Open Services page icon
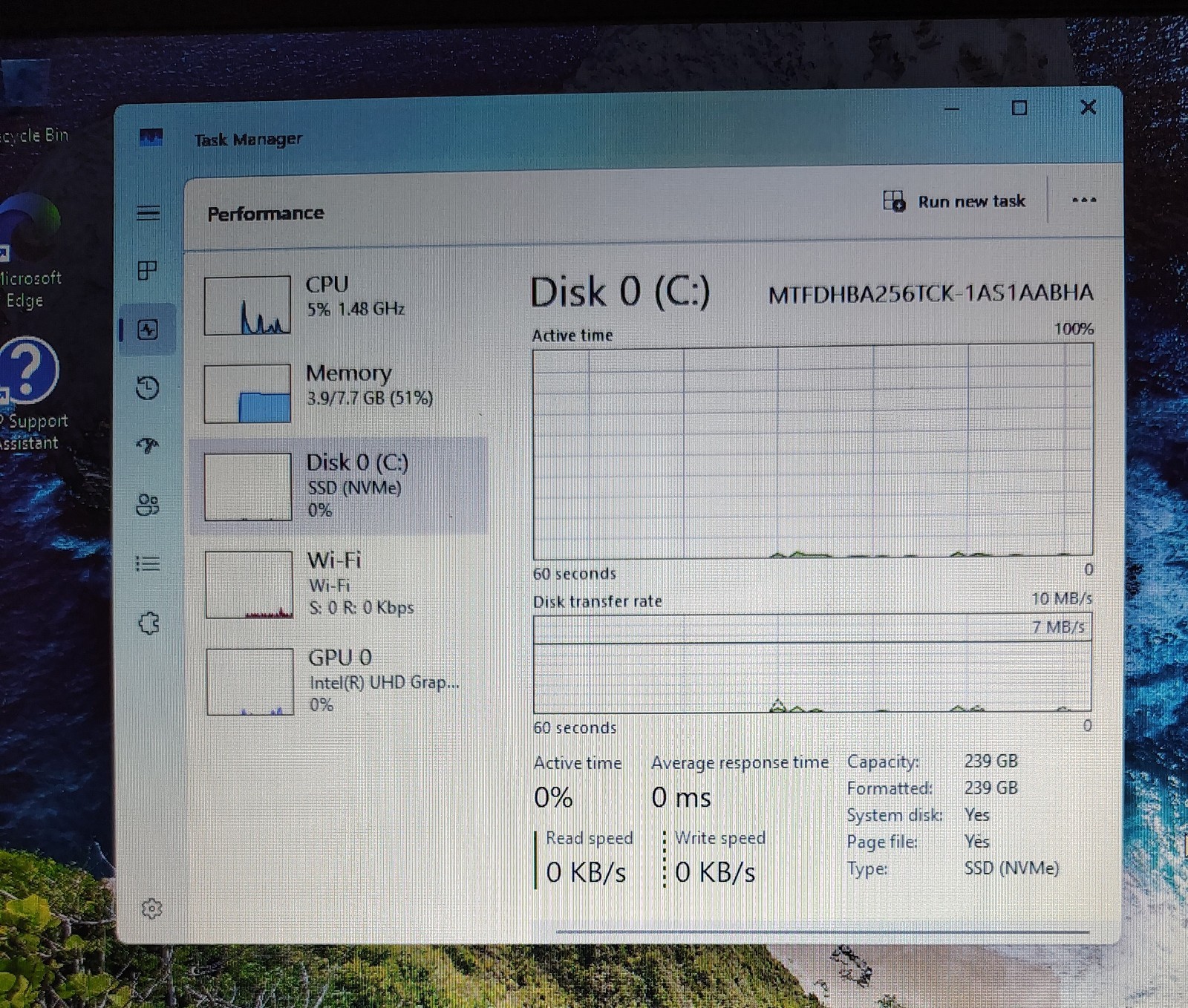 point(148,623)
